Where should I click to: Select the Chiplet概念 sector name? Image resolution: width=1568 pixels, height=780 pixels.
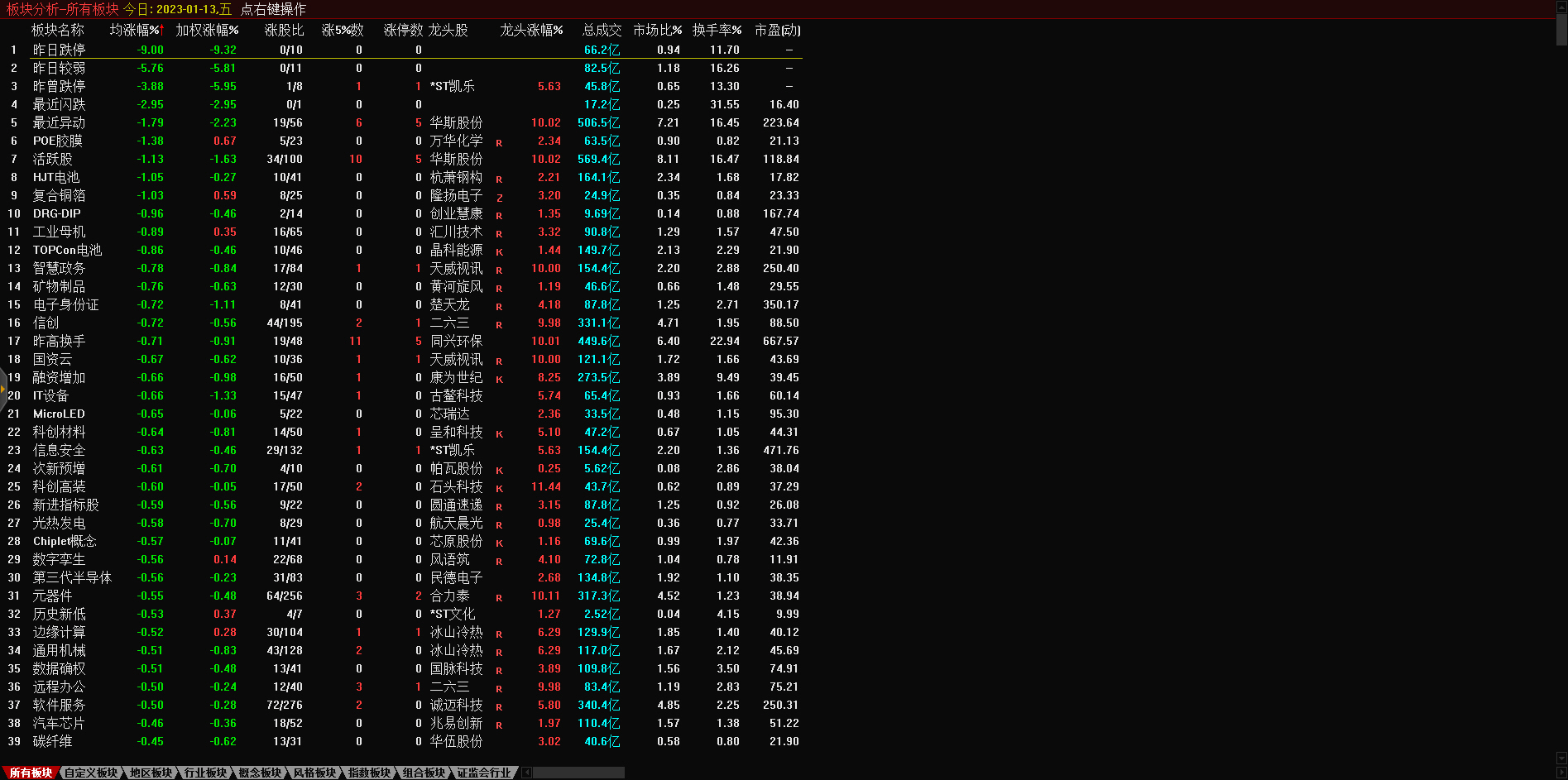click(65, 541)
